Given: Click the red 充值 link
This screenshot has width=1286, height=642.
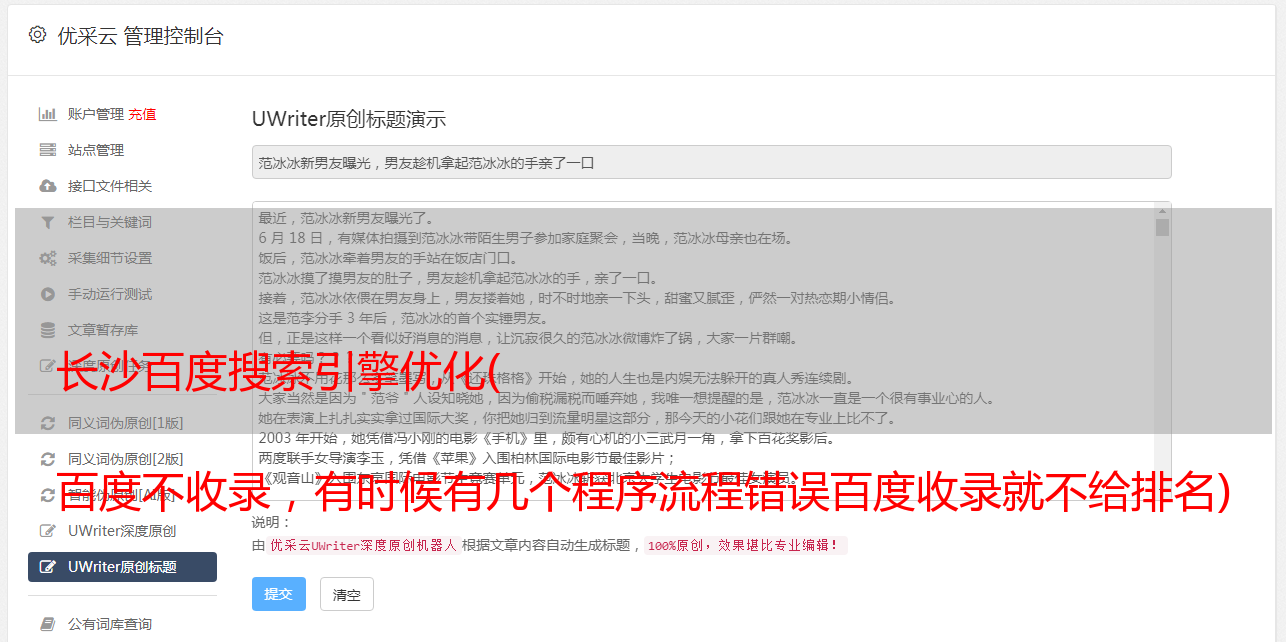Looking at the screenshot, I should click(142, 114).
